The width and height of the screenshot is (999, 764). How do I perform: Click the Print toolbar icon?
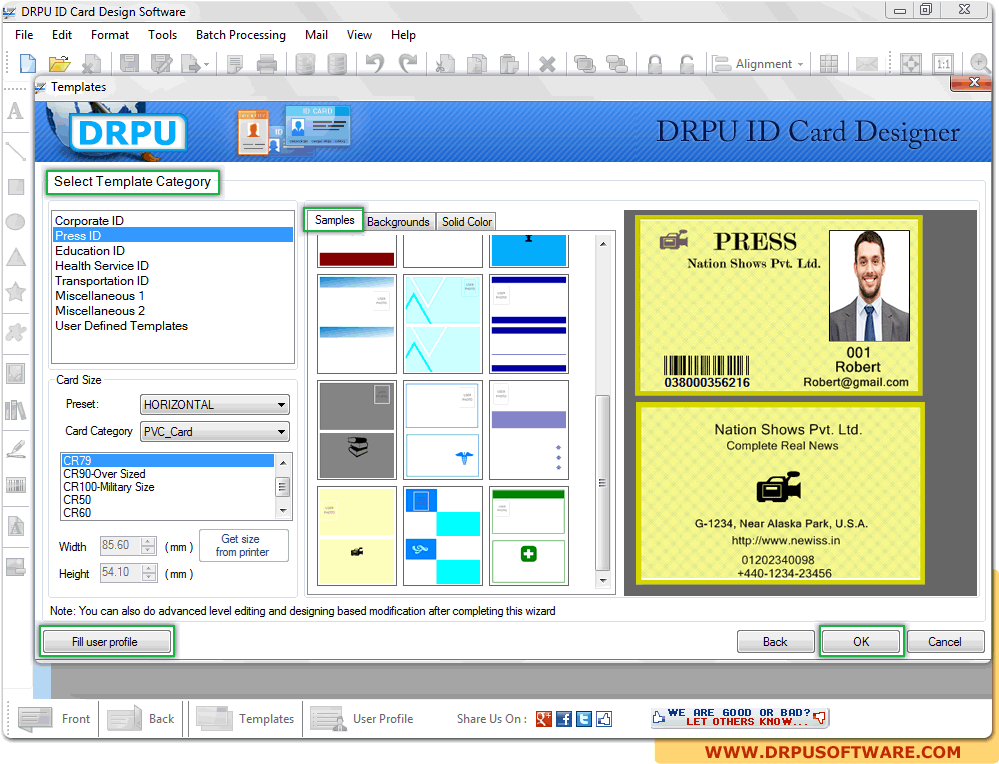pyautogui.click(x=266, y=64)
